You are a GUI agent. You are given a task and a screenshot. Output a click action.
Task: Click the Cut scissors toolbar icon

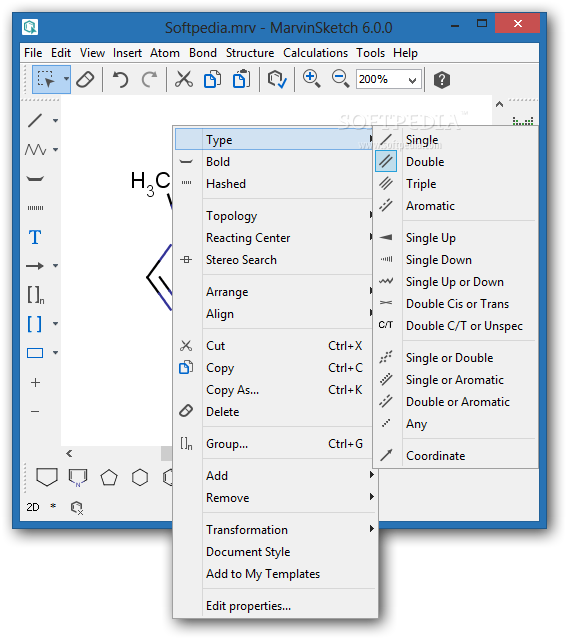(184, 79)
